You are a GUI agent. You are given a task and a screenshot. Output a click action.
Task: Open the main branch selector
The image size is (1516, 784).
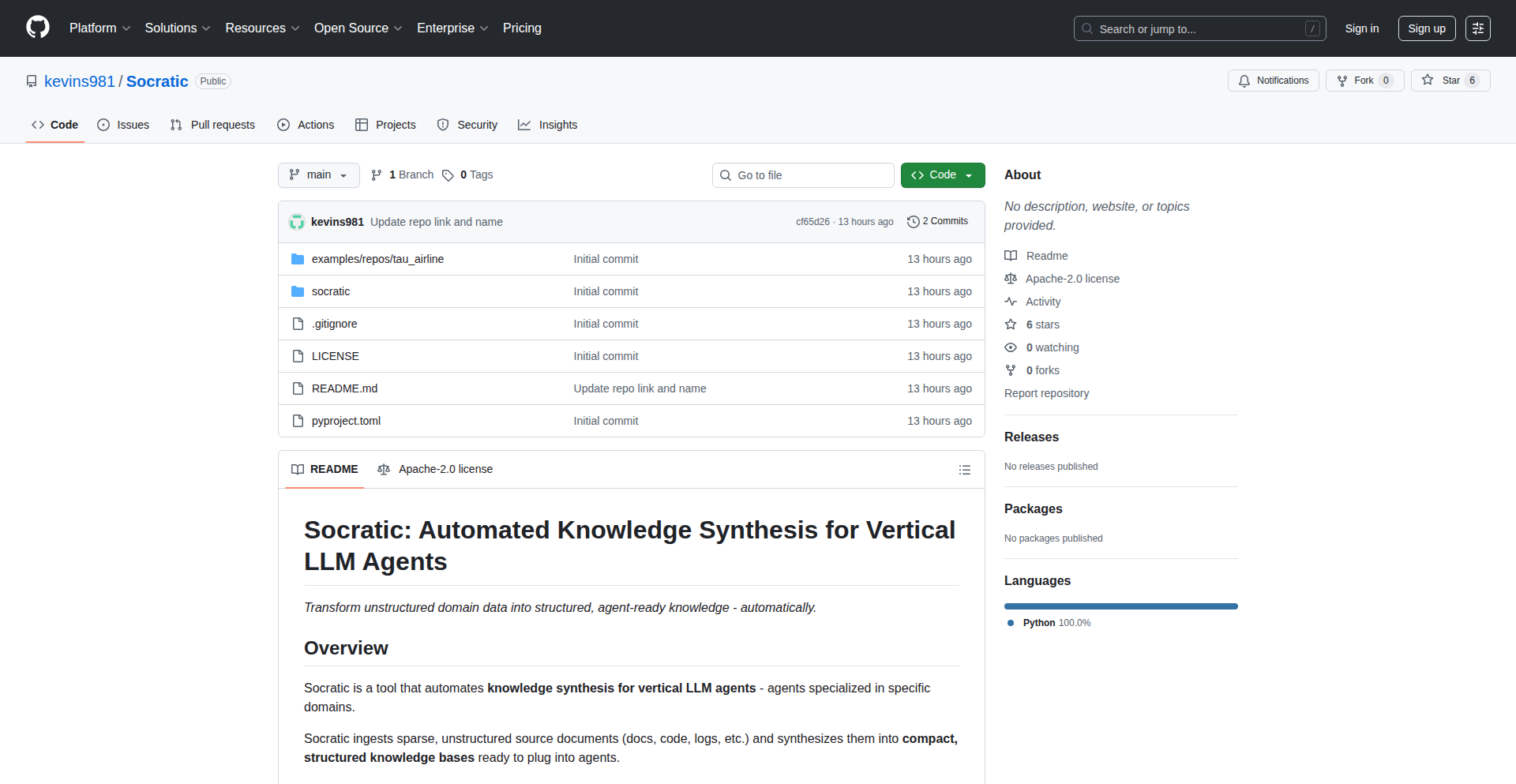[x=318, y=174]
